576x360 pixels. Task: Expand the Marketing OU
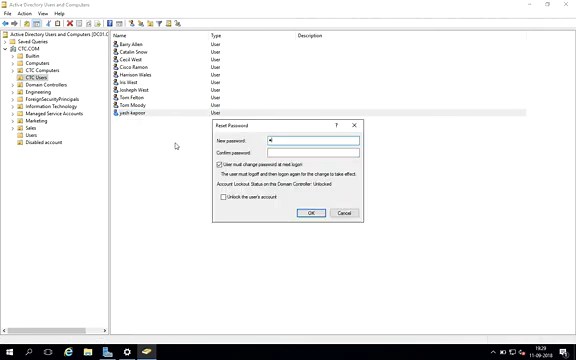tap(12, 121)
